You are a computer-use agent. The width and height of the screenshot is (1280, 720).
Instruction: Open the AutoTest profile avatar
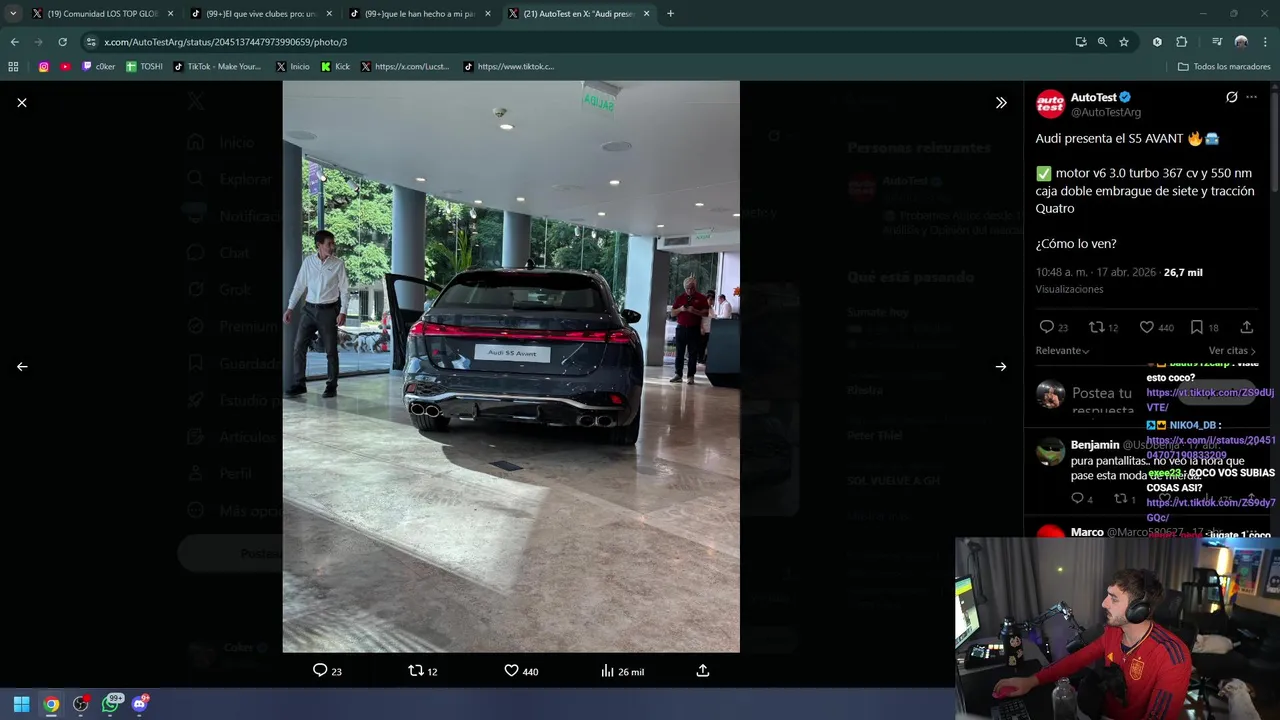(1050, 104)
